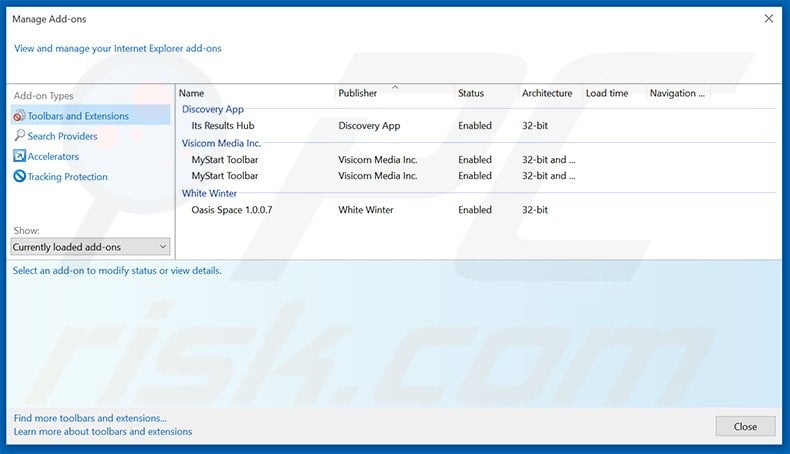Click the Discovery App group header
Screen dimensions: 790x454
point(213,109)
